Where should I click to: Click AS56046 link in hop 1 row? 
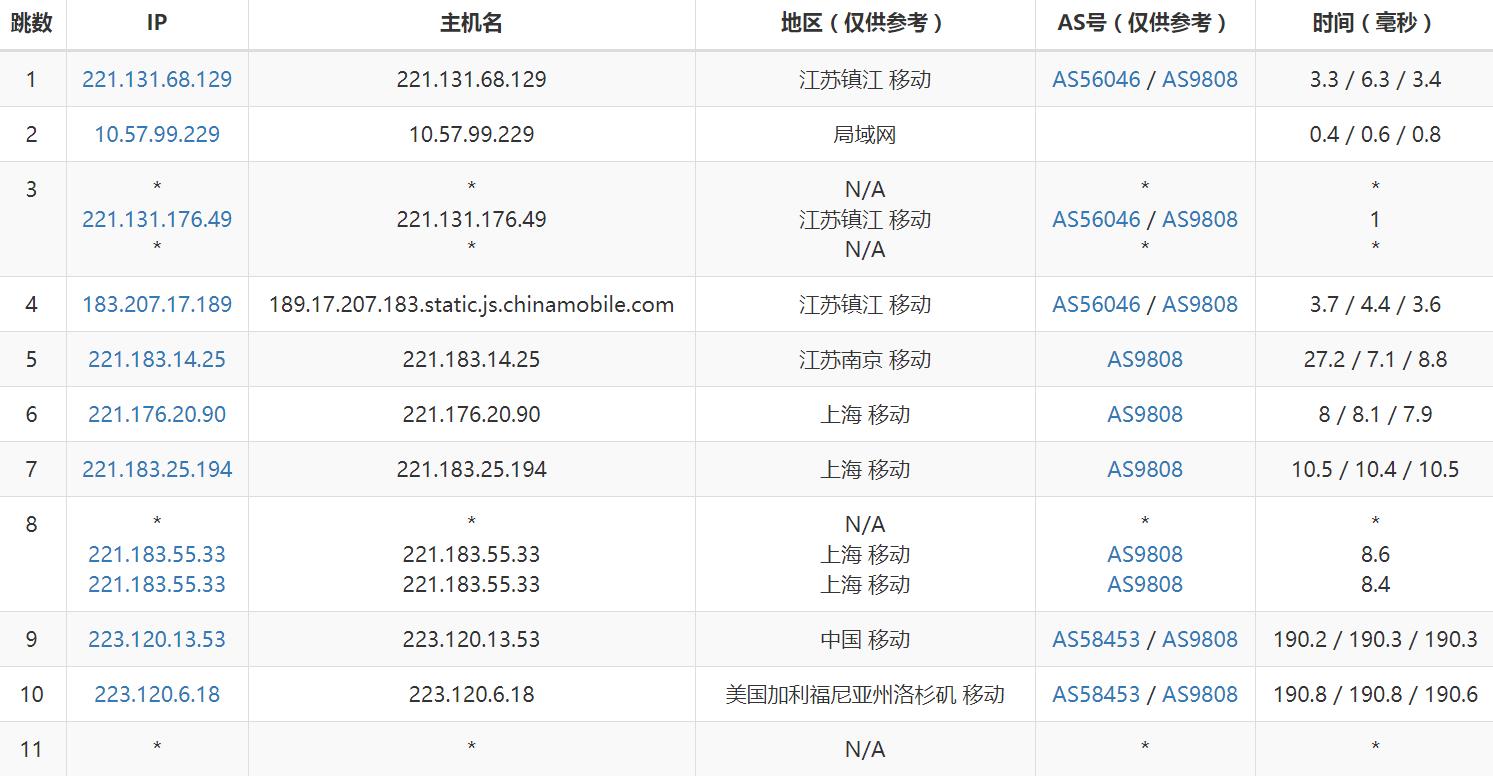1096,79
